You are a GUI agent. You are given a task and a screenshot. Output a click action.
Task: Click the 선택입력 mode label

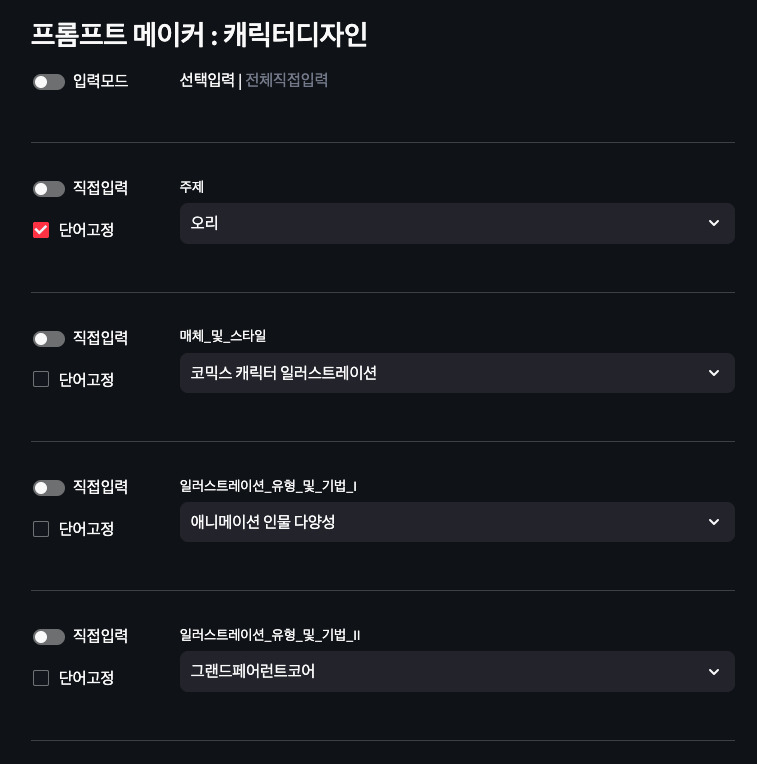coord(207,80)
